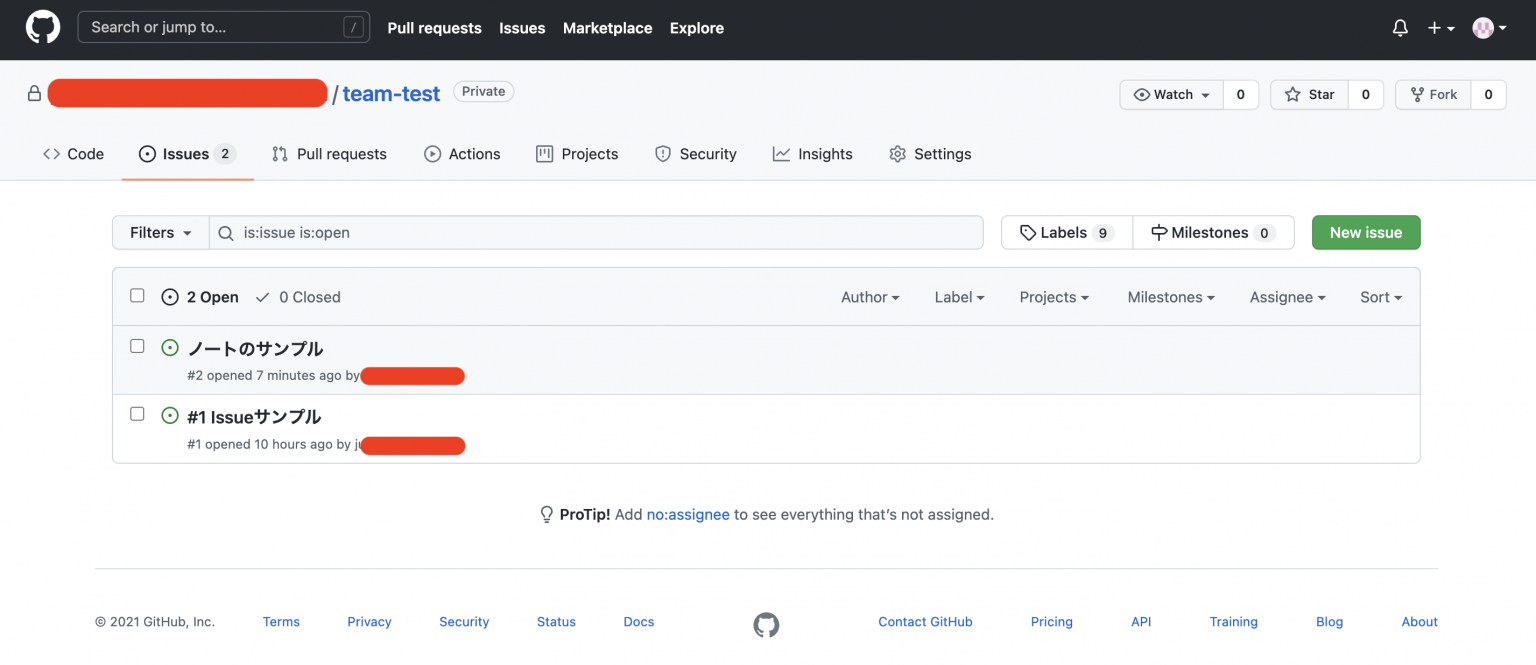Click the GitHub Octocat logo in header
Image resolution: width=1536 pixels, height=665 pixels.
tap(43, 28)
